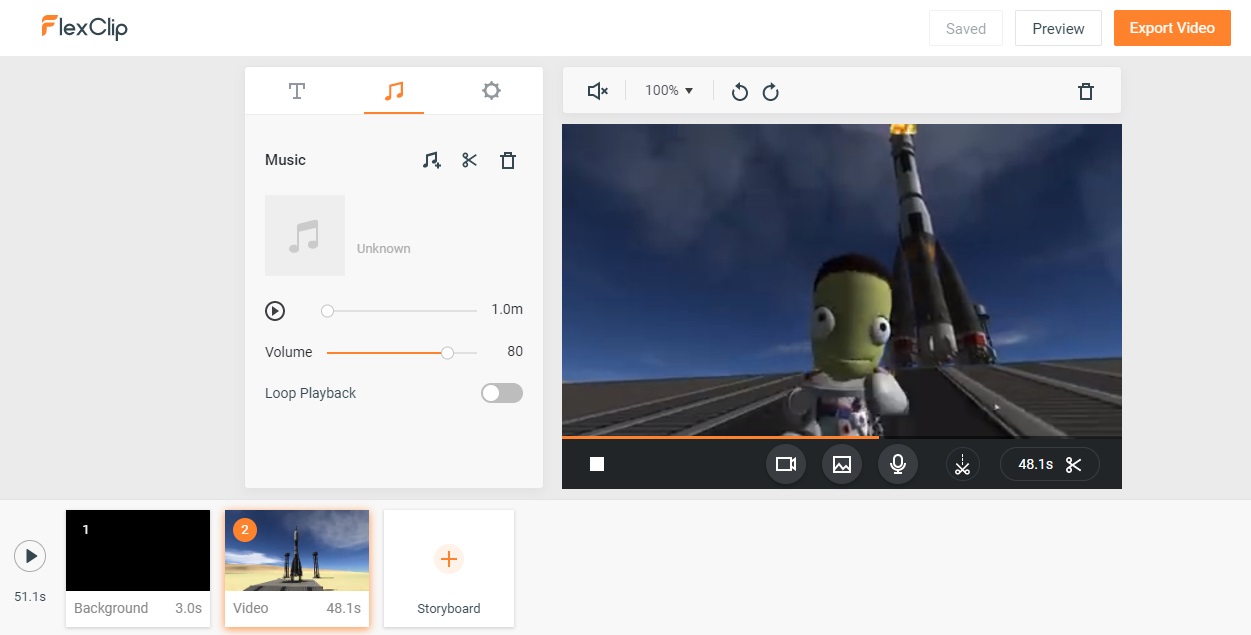
Task: Select the black Background clip thumbnail
Action: click(x=138, y=550)
